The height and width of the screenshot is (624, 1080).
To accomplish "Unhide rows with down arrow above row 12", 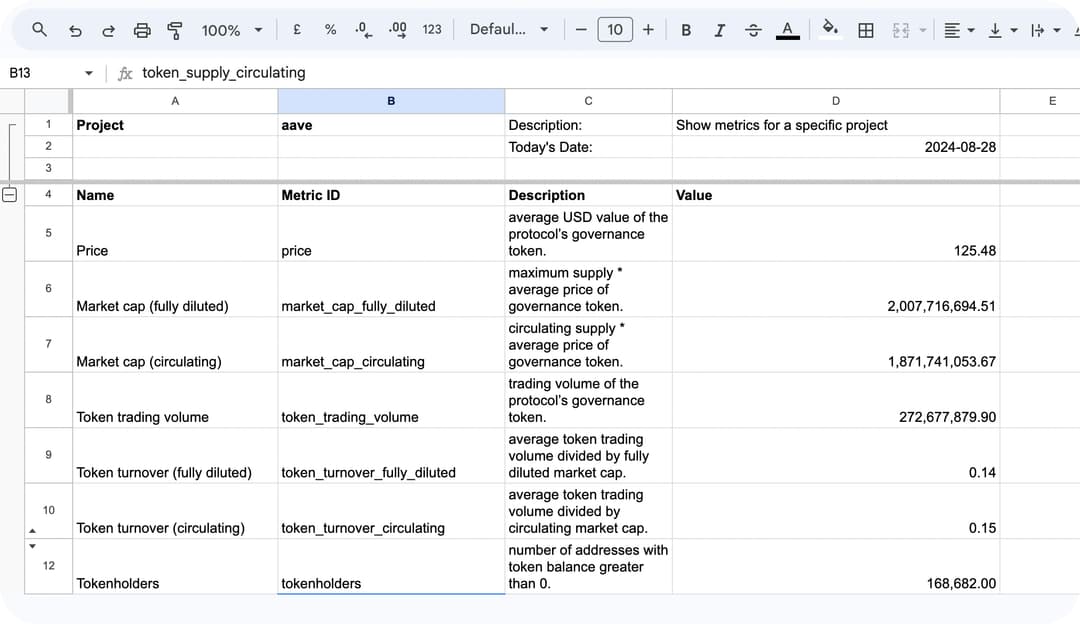I will [32, 546].
